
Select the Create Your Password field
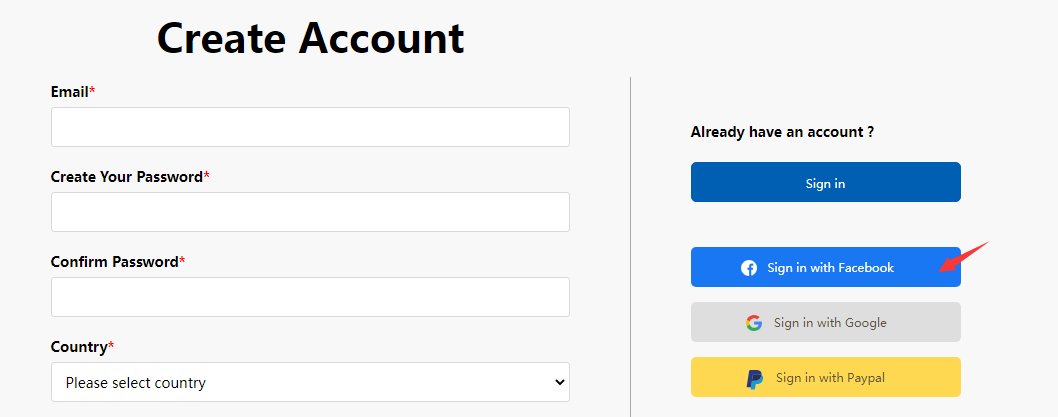[x=310, y=212]
